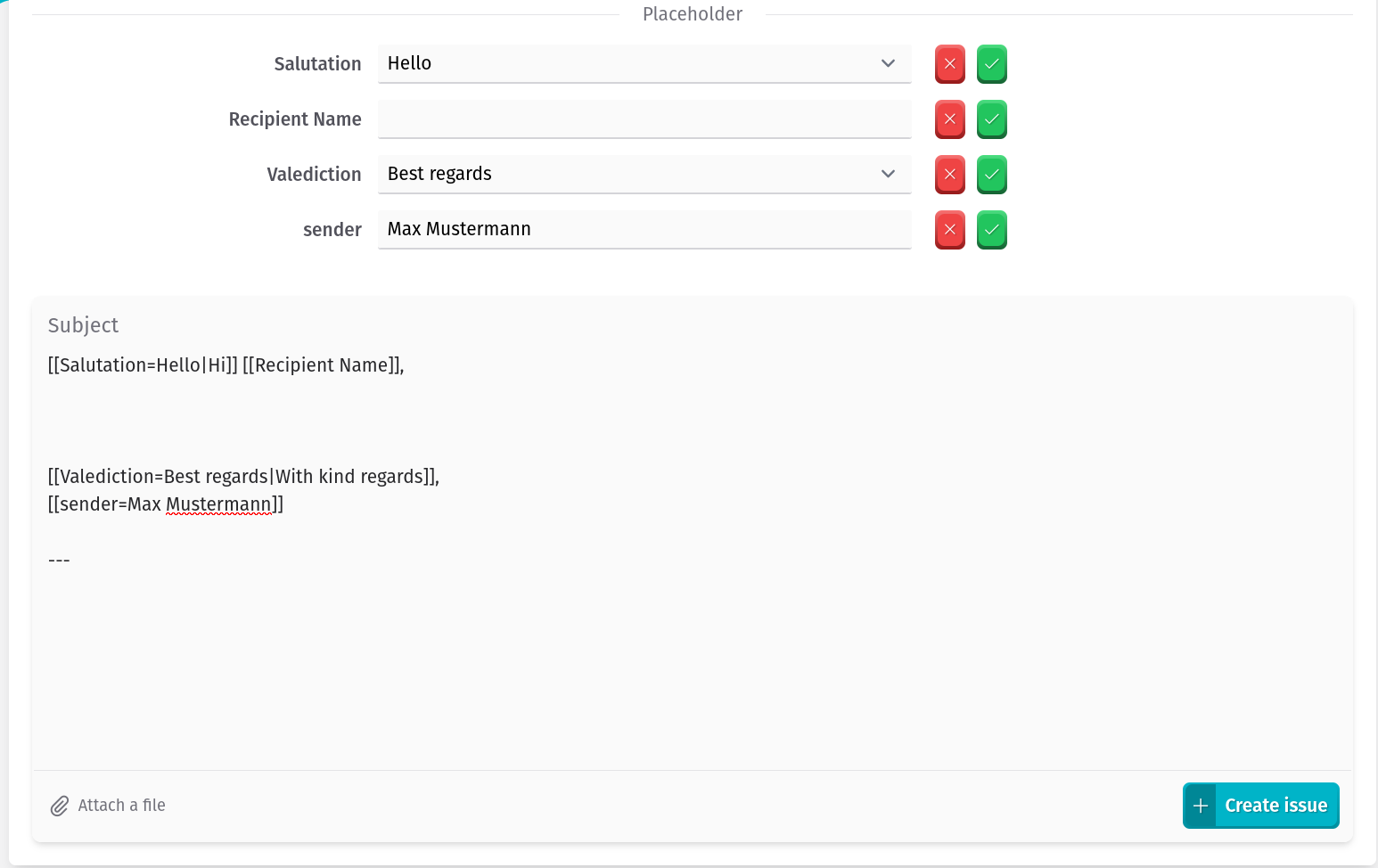Focus the empty Recipient Name field

coord(644,119)
